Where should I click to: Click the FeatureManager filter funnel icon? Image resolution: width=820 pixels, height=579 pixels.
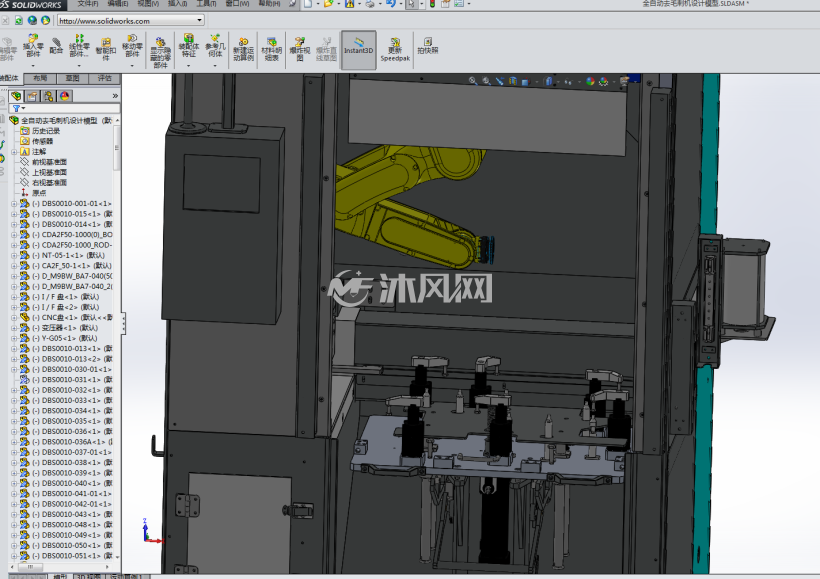pos(17,108)
